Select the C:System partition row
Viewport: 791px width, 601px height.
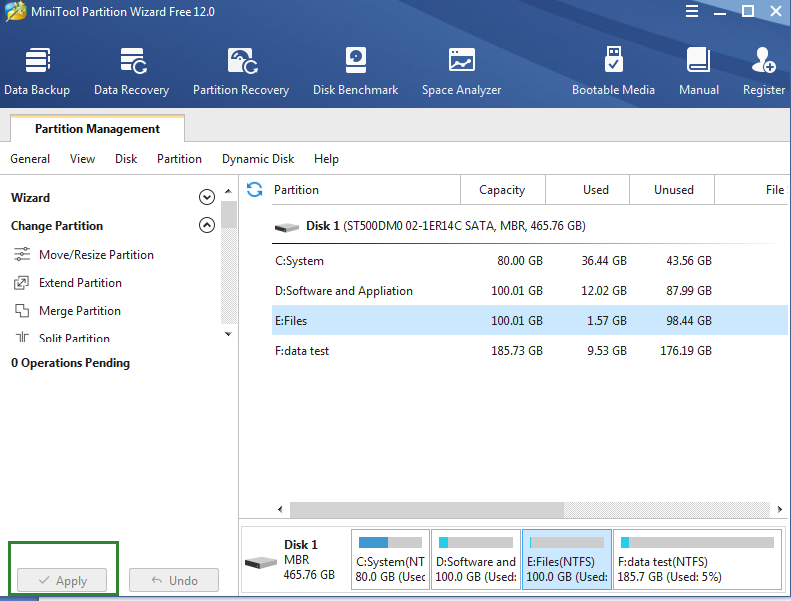[530, 261]
